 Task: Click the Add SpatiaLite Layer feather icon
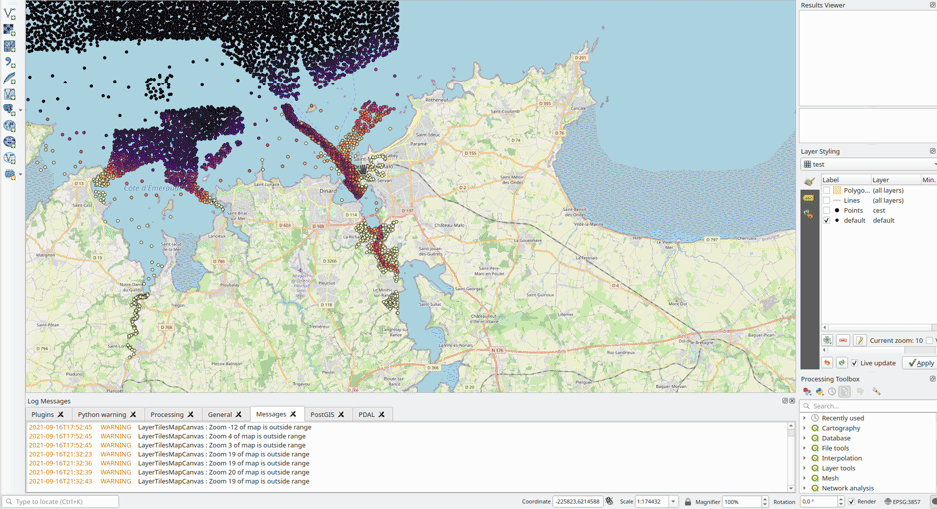tap(10, 78)
